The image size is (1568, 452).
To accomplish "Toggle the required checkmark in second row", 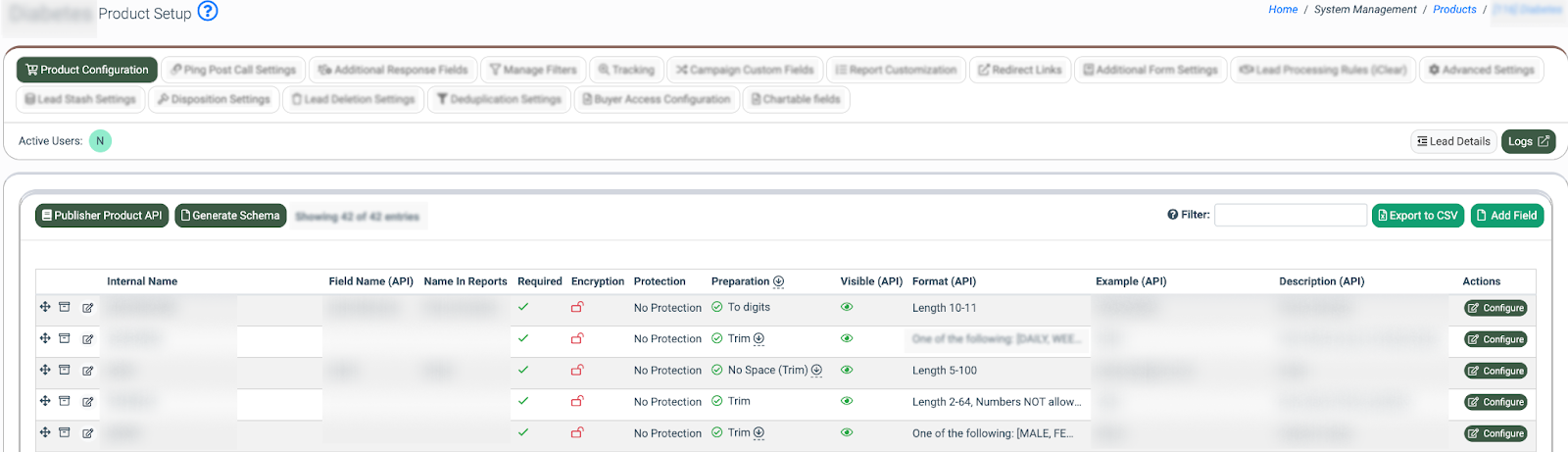I will tap(523, 338).
